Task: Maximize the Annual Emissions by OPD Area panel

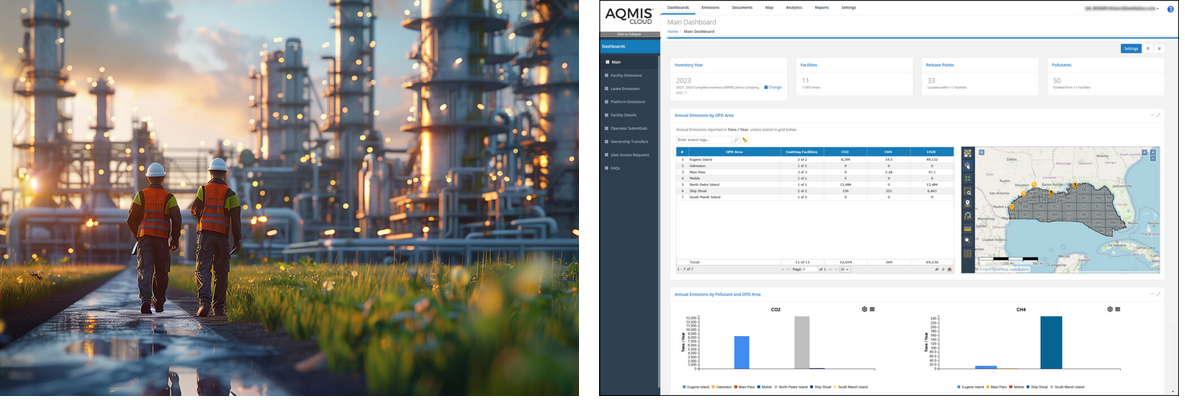Action: pos(1158,115)
